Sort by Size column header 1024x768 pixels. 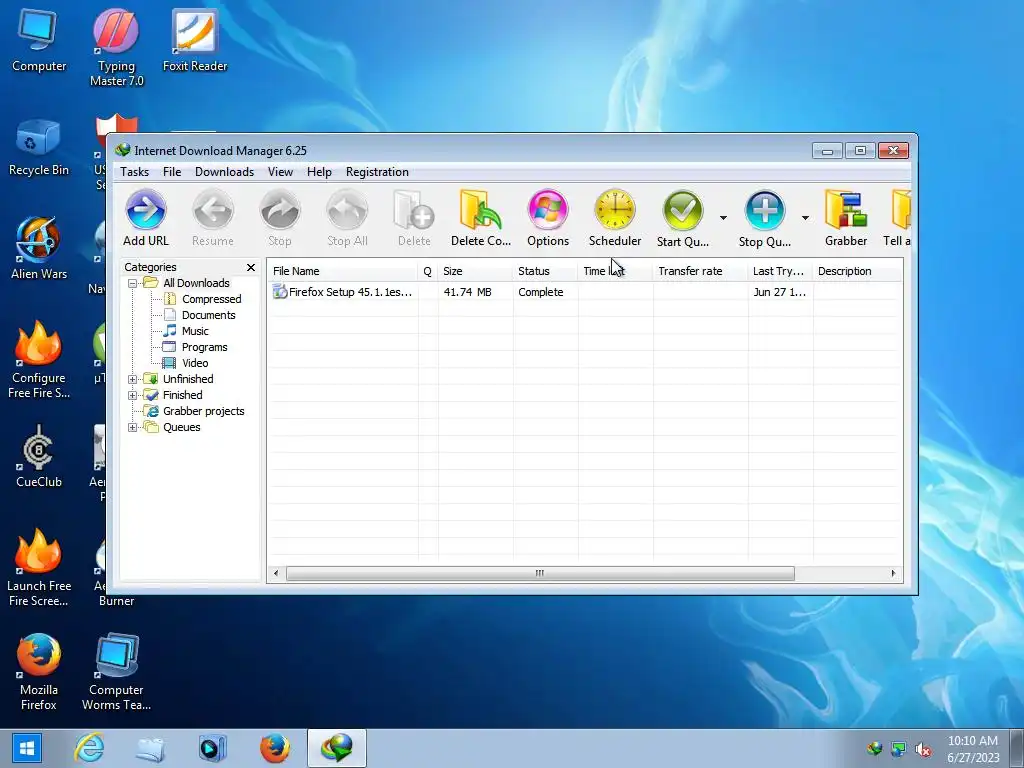(475, 271)
